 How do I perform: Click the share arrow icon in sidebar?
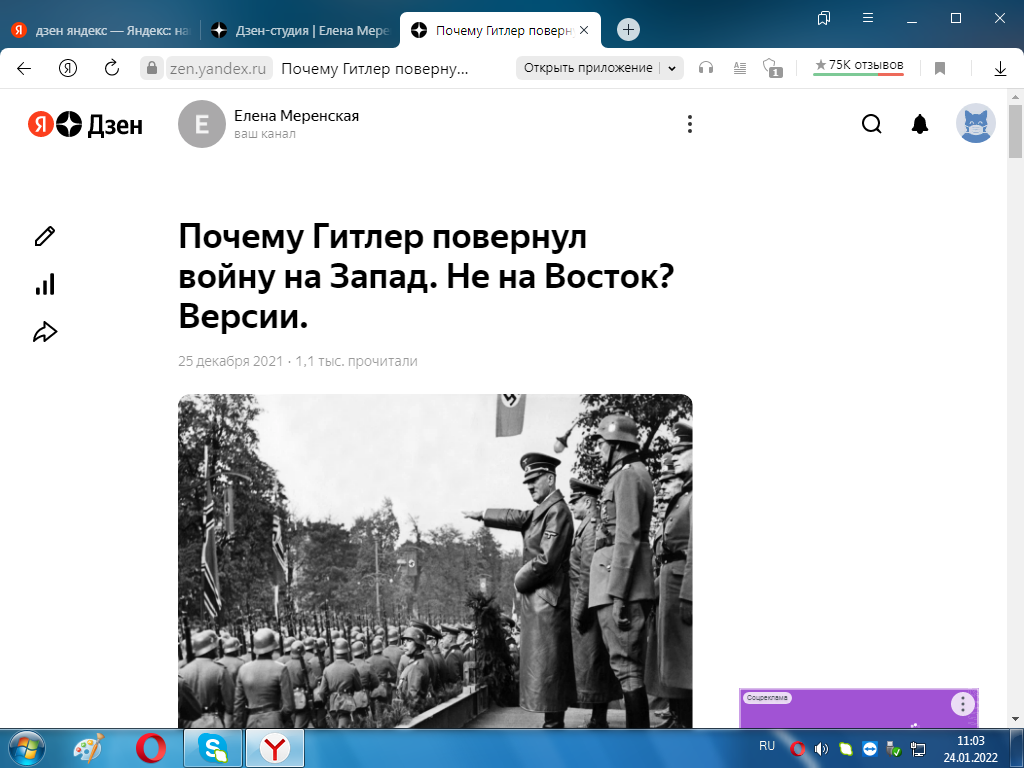pyautogui.click(x=43, y=331)
